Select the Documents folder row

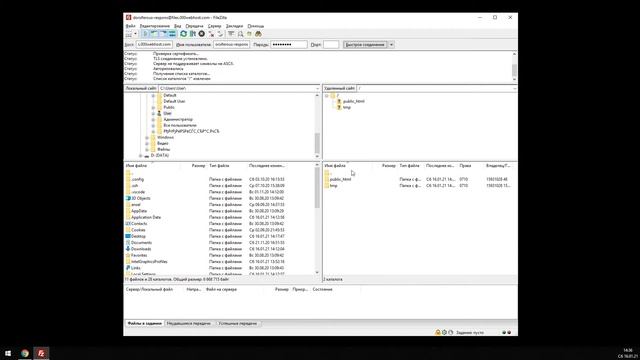(x=220, y=242)
